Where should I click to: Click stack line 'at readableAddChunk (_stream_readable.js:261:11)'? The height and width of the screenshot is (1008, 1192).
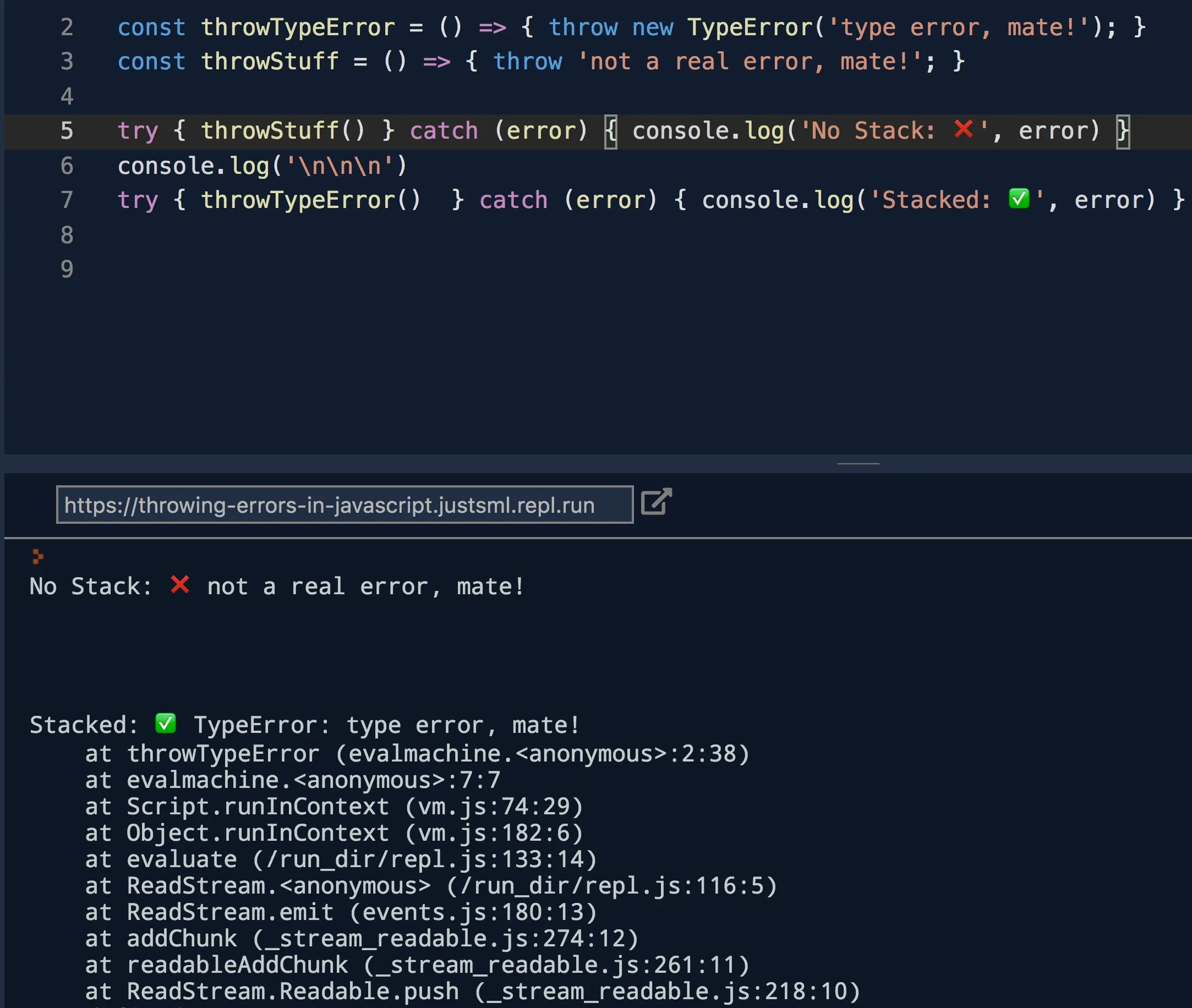(x=417, y=965)
